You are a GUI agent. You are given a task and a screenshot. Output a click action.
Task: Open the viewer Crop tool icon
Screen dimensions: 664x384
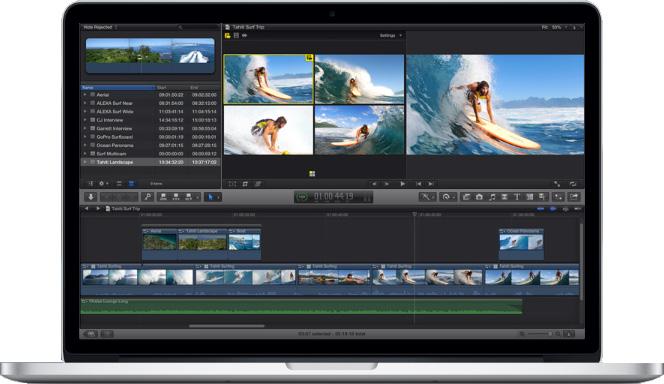(x=245, y=184)
